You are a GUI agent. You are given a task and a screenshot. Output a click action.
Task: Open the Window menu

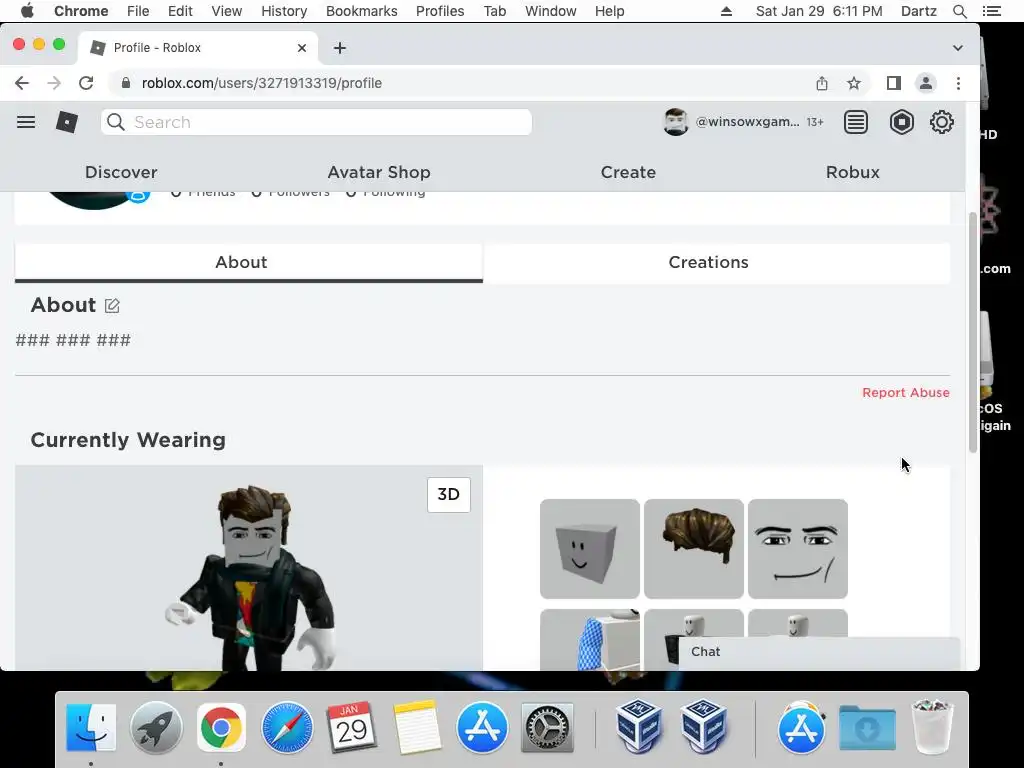[x=551, y=11]
